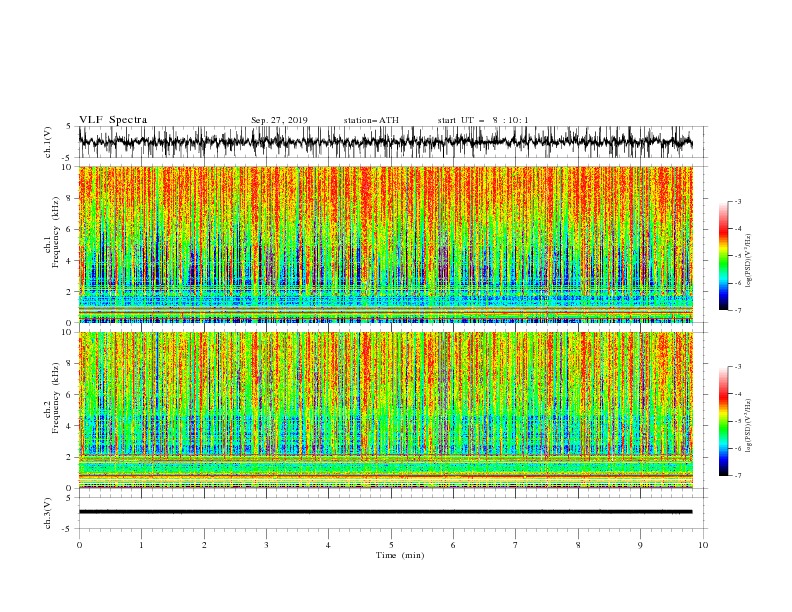Click the "-7" tick on ch.2 colorbar
The image size is (792, 612).
738,476
